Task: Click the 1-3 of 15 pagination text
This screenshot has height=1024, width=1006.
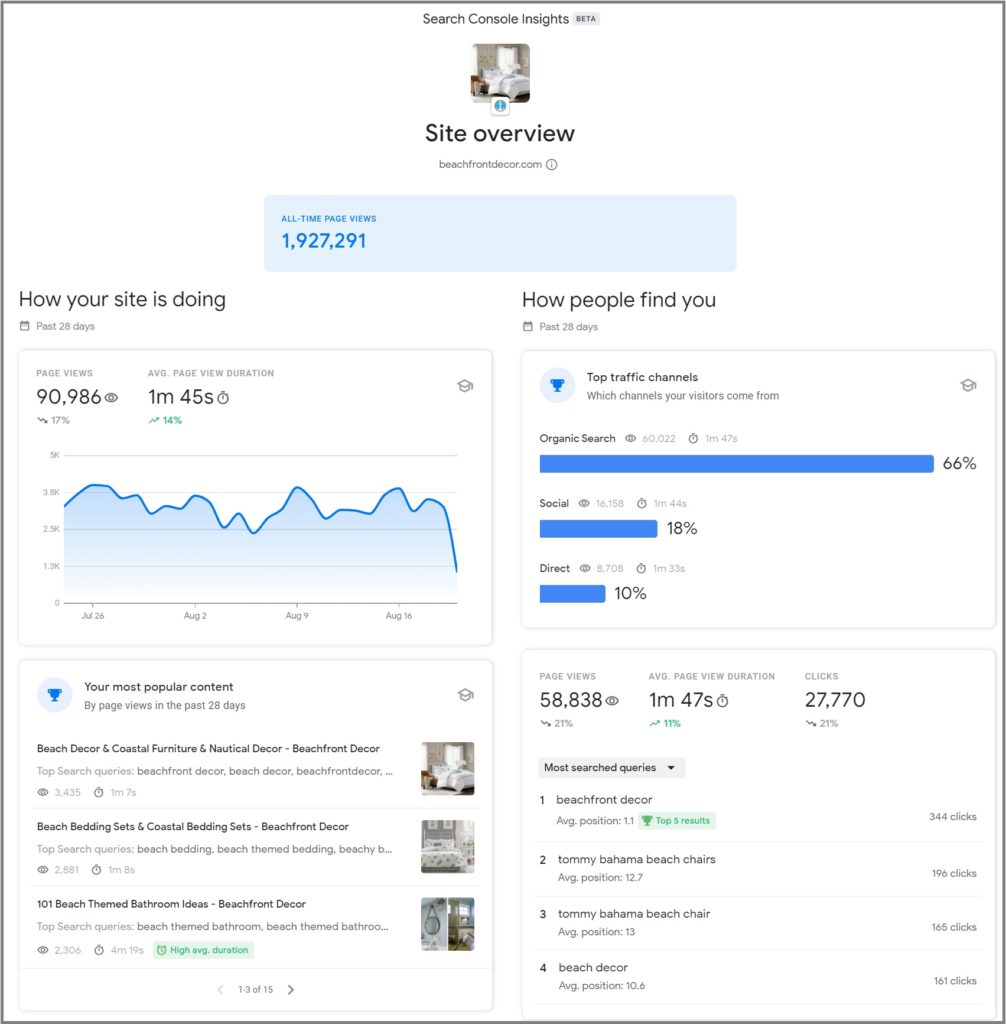Action: tap(255, 989)
